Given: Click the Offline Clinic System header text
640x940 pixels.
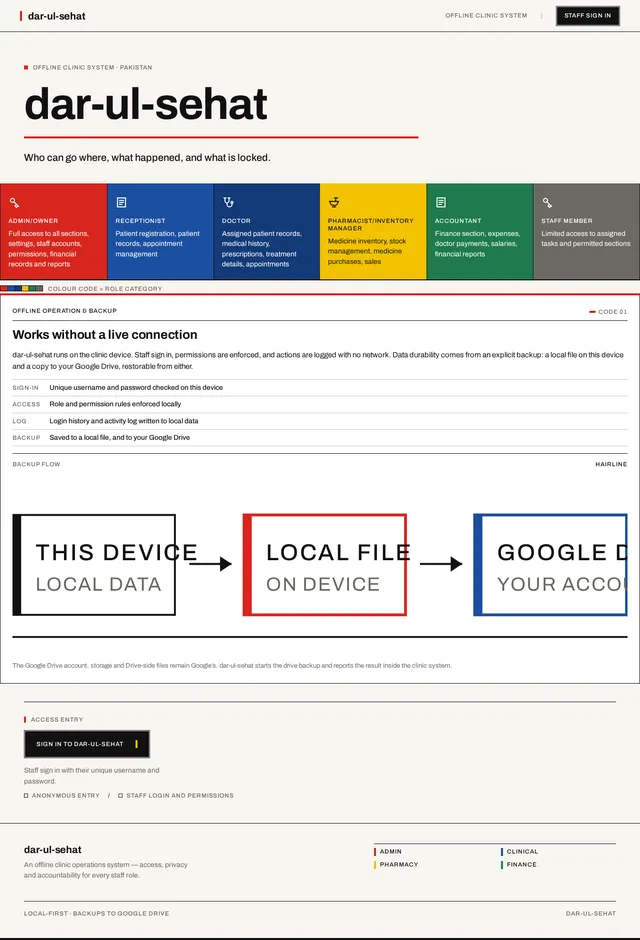Looking at the screenshot, I should 486,16.
